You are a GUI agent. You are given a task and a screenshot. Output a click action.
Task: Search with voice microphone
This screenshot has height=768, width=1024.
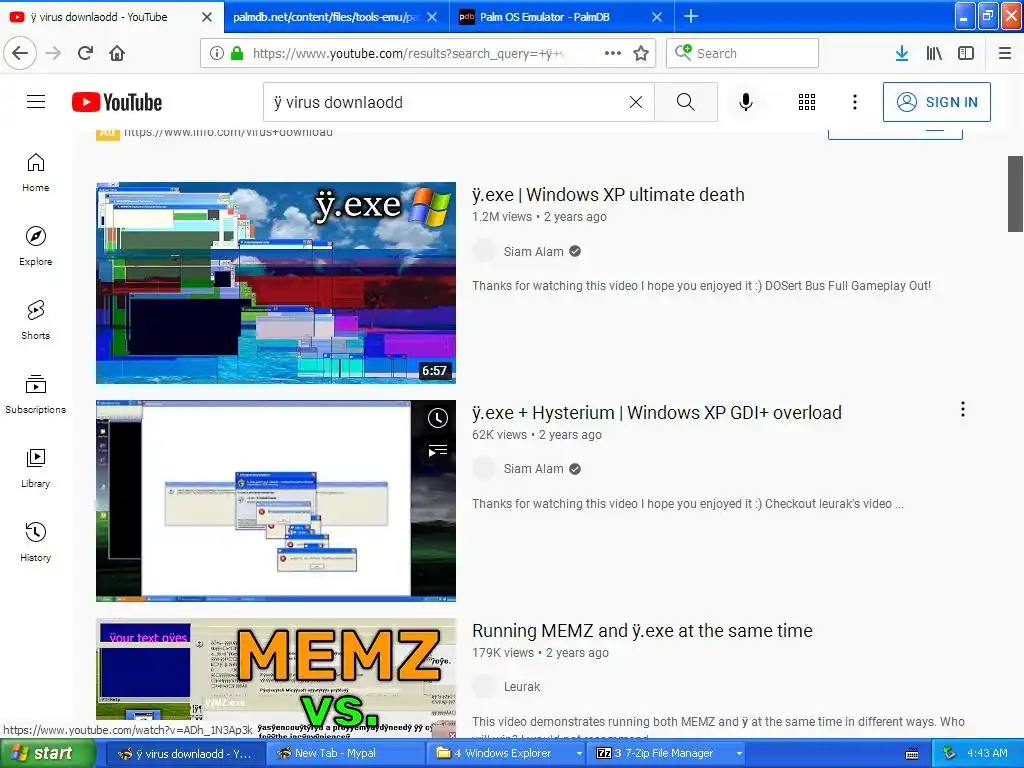[x=746, y=102]
